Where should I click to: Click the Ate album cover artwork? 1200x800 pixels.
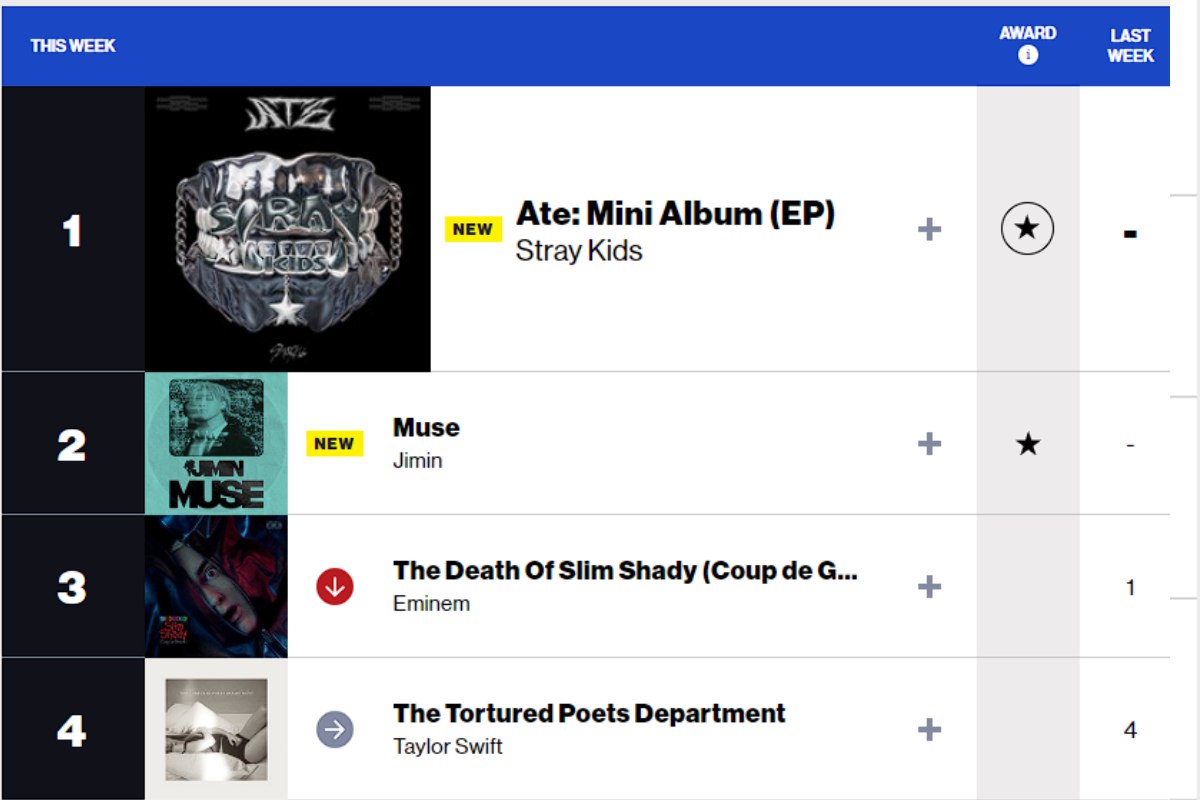(x=288, y=230)
